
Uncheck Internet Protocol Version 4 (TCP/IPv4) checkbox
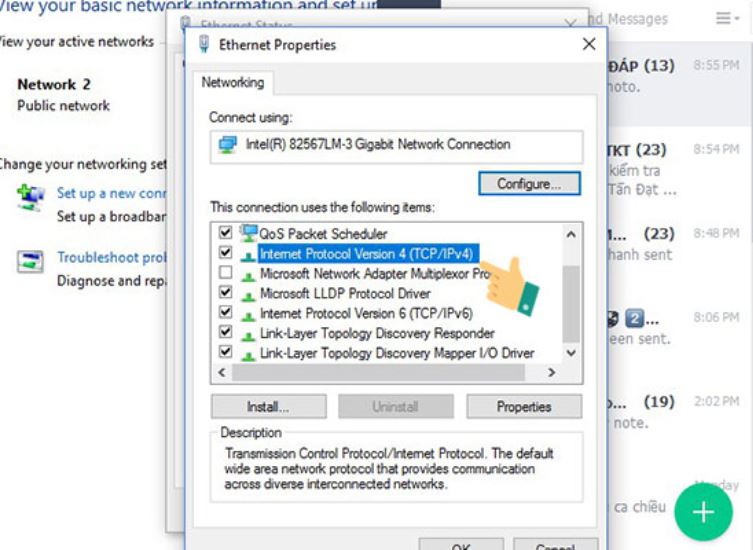225,254
